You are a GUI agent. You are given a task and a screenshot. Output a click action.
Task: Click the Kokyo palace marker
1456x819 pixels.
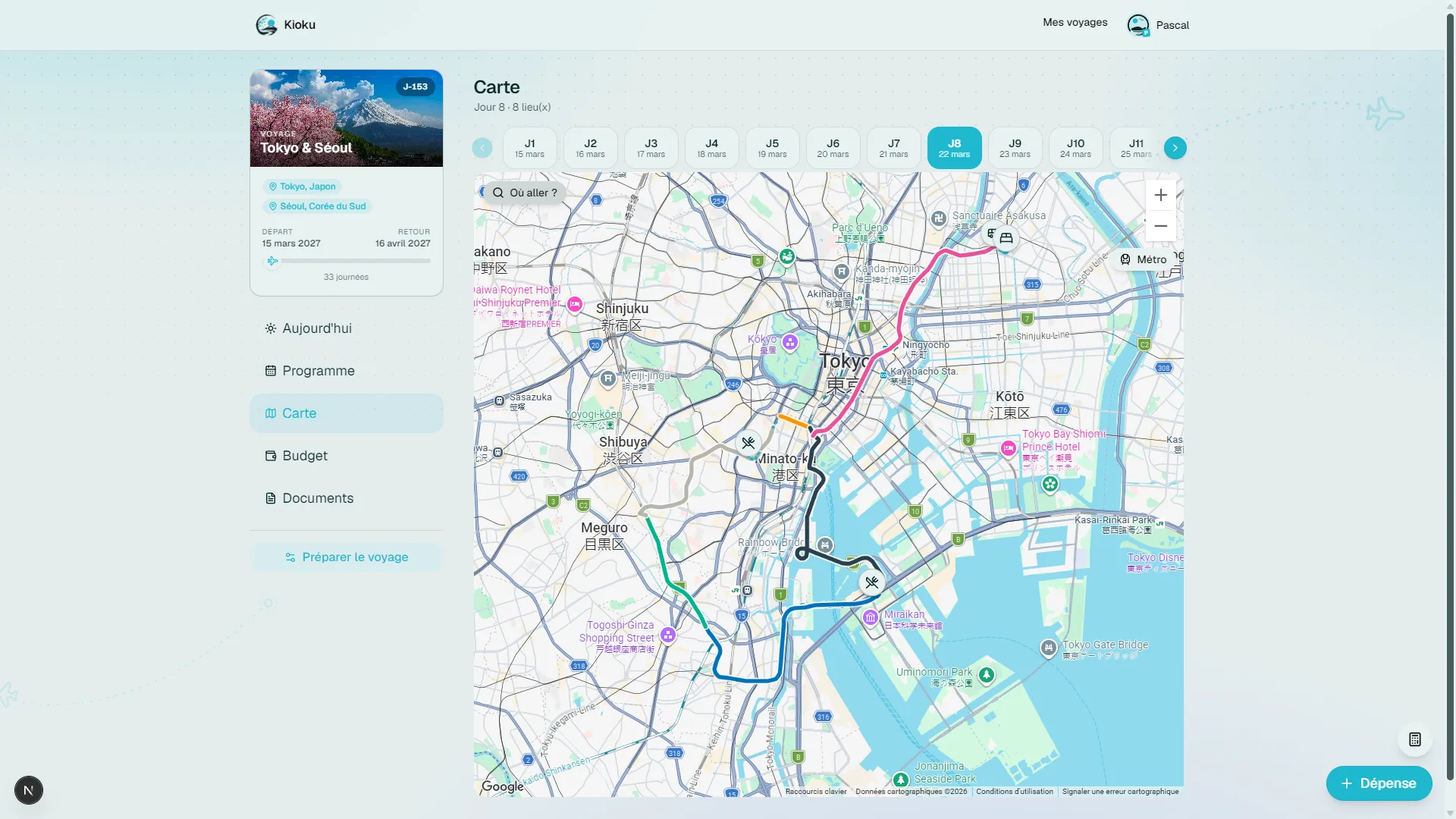click(x=790, y=342)
